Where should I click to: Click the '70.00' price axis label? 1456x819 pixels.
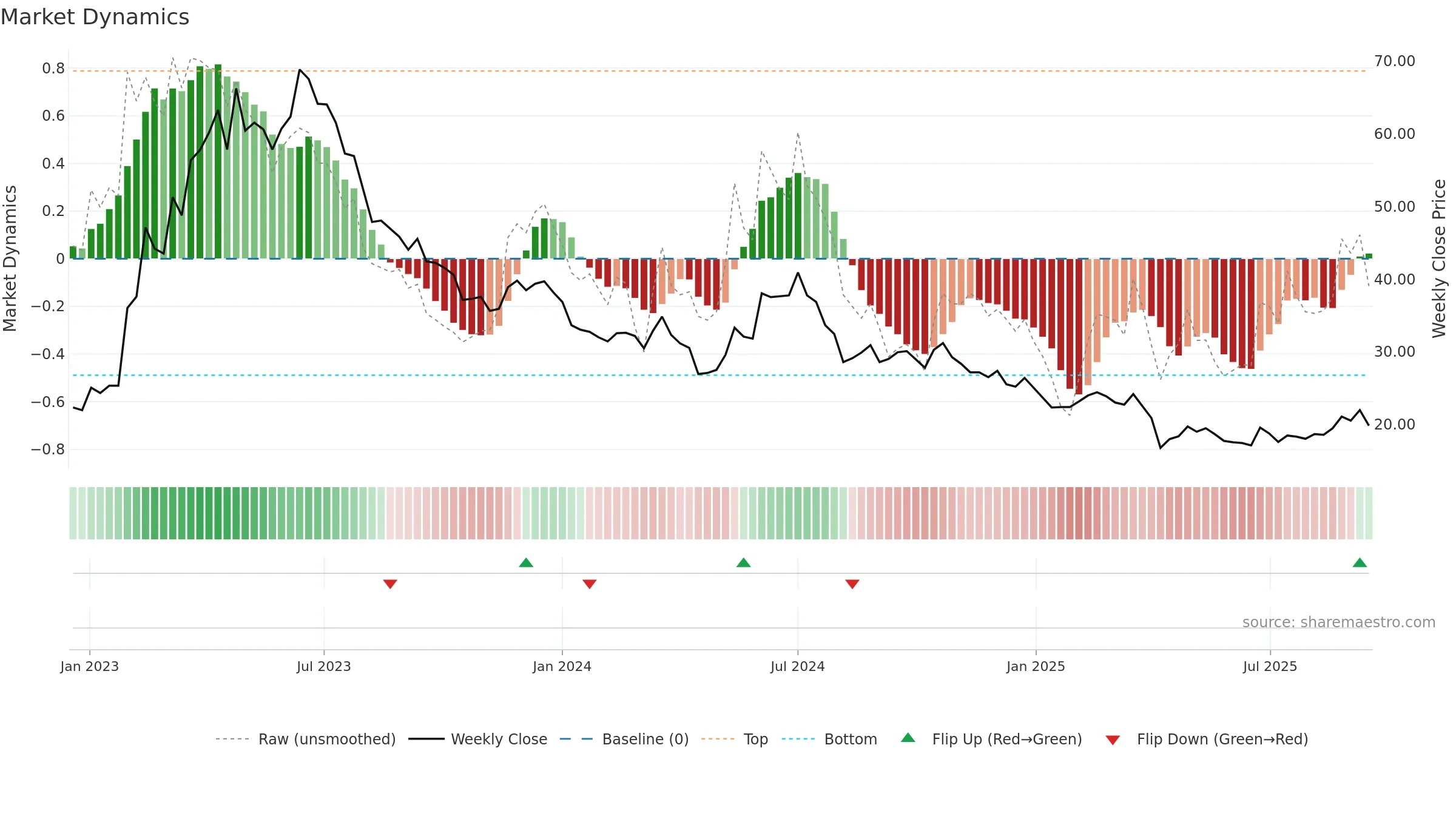(x=1395, y=61)
